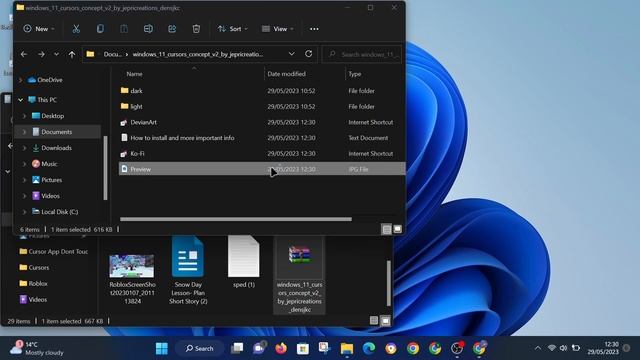This screenshot has height=360, width=640.
Task: Expand the Downloads tree node
Action: click(24, 148)
